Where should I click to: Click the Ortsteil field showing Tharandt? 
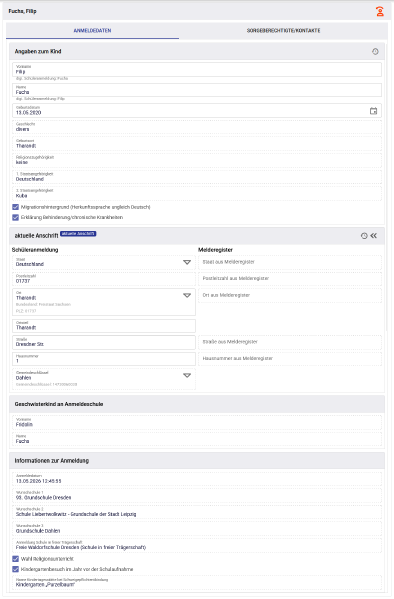pos(104,326)
